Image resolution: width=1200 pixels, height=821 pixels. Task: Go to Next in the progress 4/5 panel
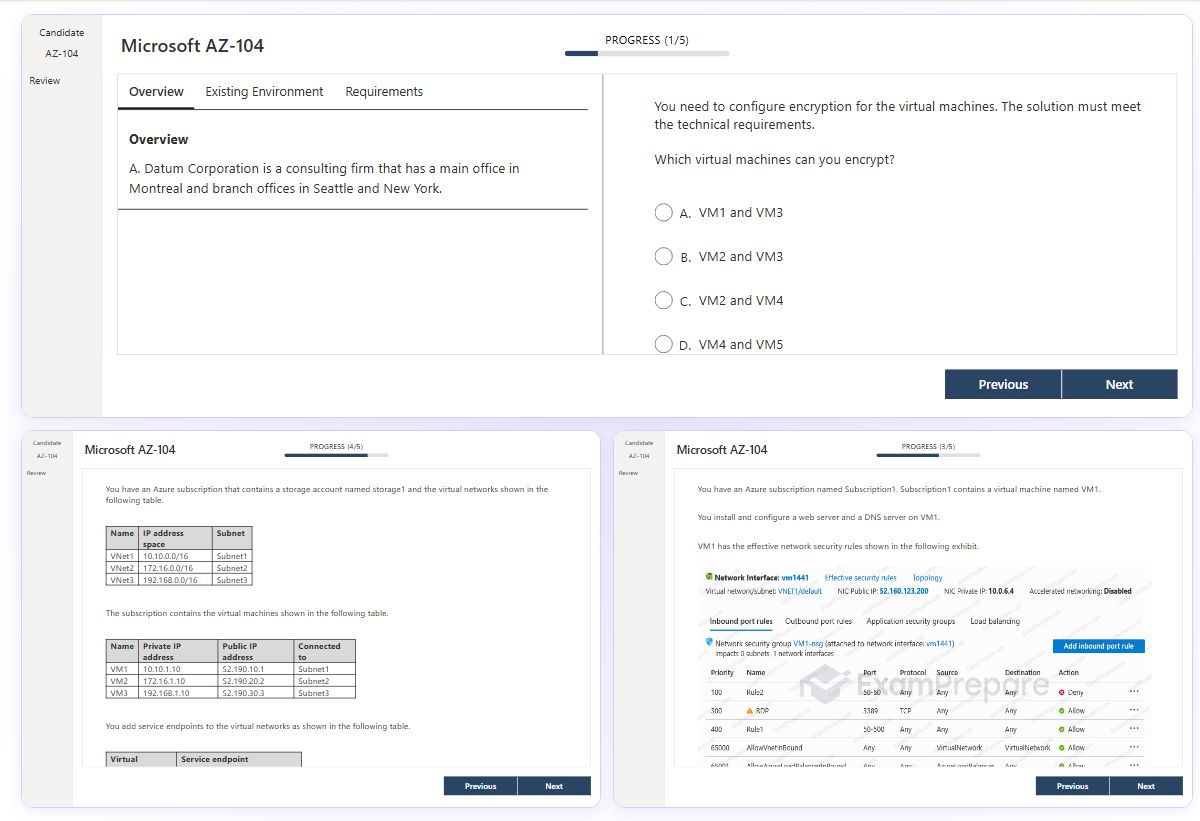[554, 786]
